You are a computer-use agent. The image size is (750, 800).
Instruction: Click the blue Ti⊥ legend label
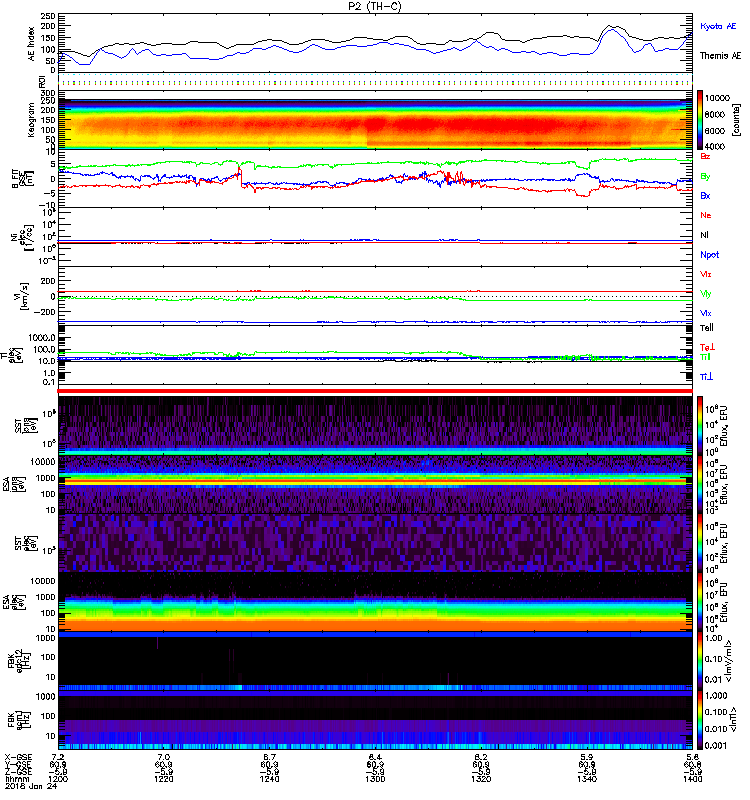pos(707,377)
